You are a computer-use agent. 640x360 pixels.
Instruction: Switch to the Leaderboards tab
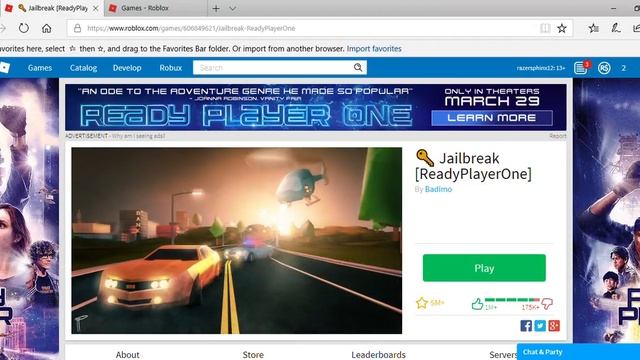[x=378, y=354]
